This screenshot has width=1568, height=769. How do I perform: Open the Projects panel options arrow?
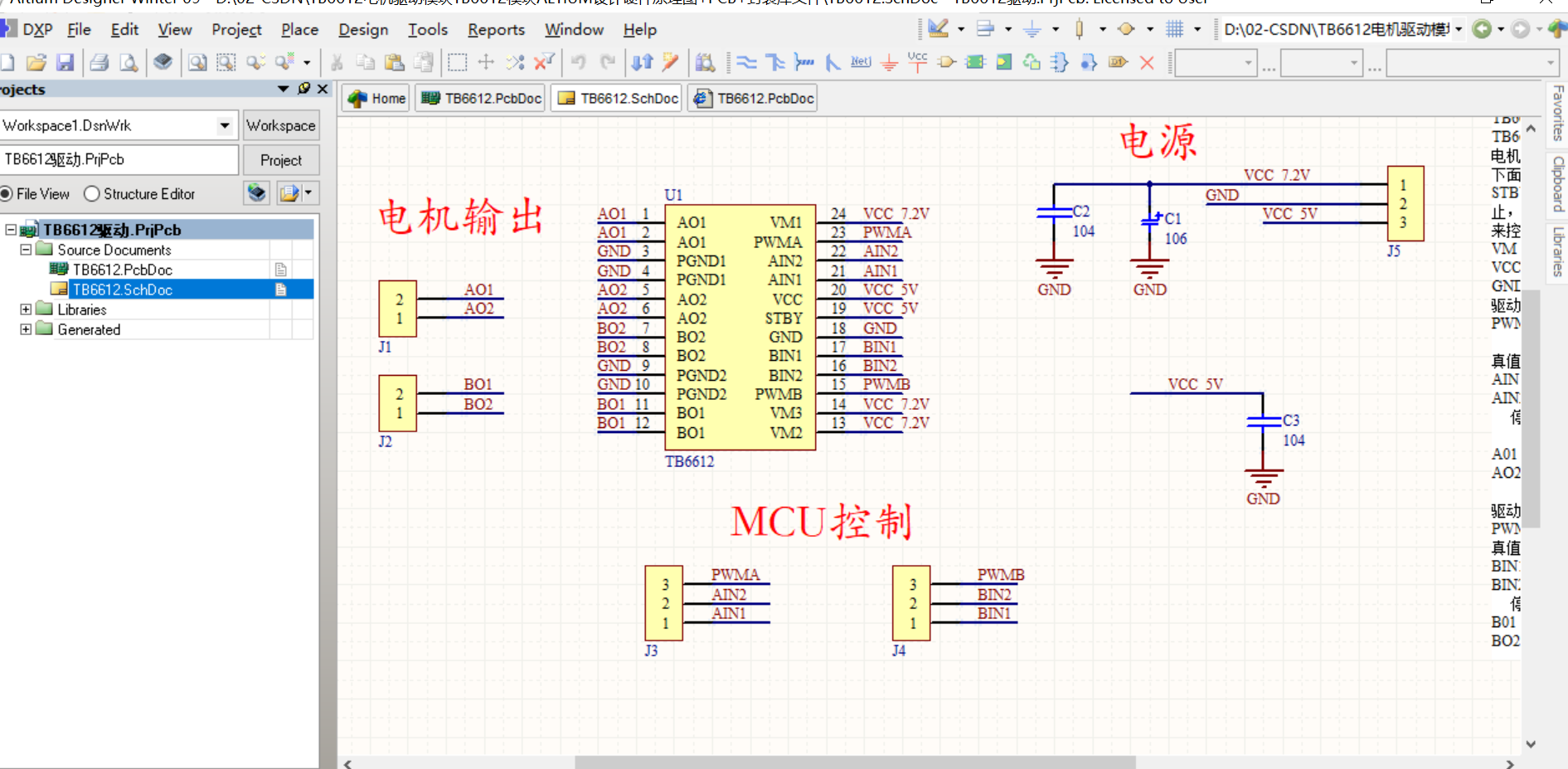pos(283,89)
